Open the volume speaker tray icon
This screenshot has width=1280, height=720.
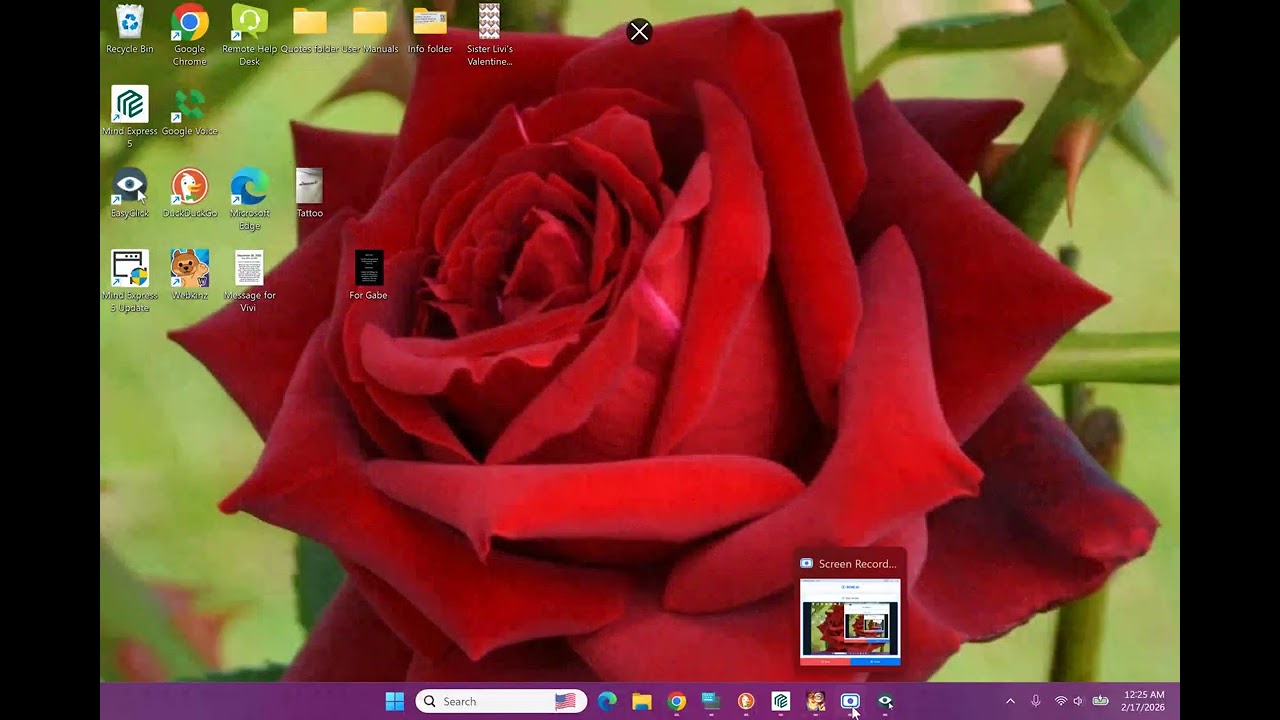(x=1078, y=701)
